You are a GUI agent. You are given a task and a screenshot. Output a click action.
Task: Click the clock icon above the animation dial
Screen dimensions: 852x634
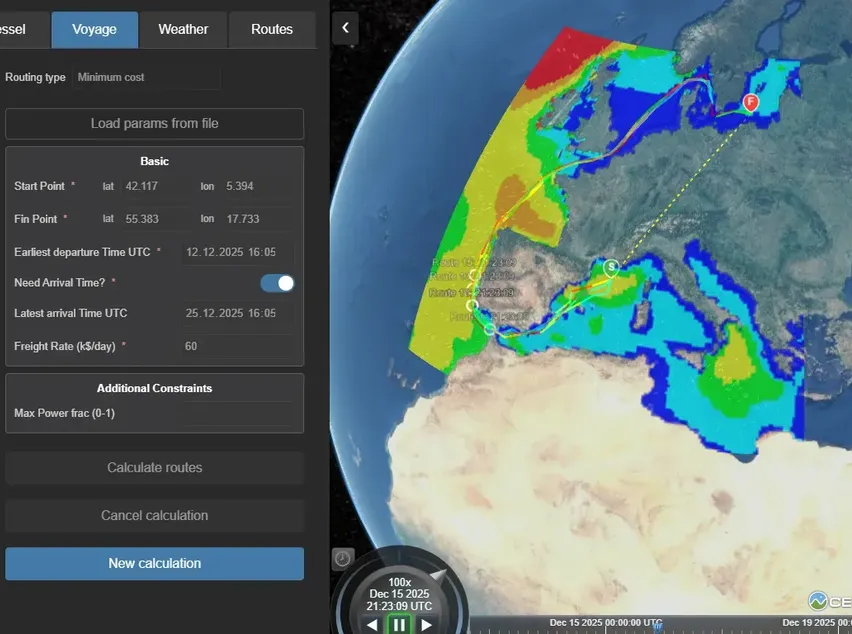pyautogui.click(x=343, y=559)
